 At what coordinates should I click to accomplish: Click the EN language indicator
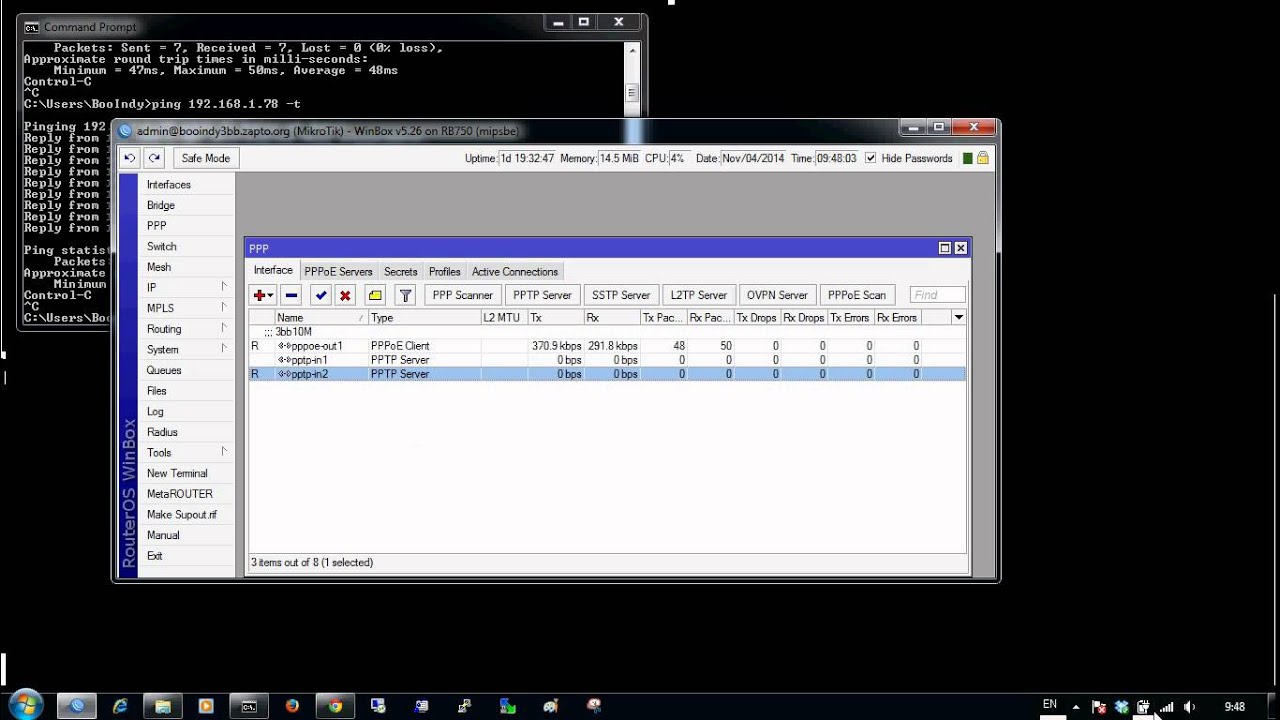1049,705
